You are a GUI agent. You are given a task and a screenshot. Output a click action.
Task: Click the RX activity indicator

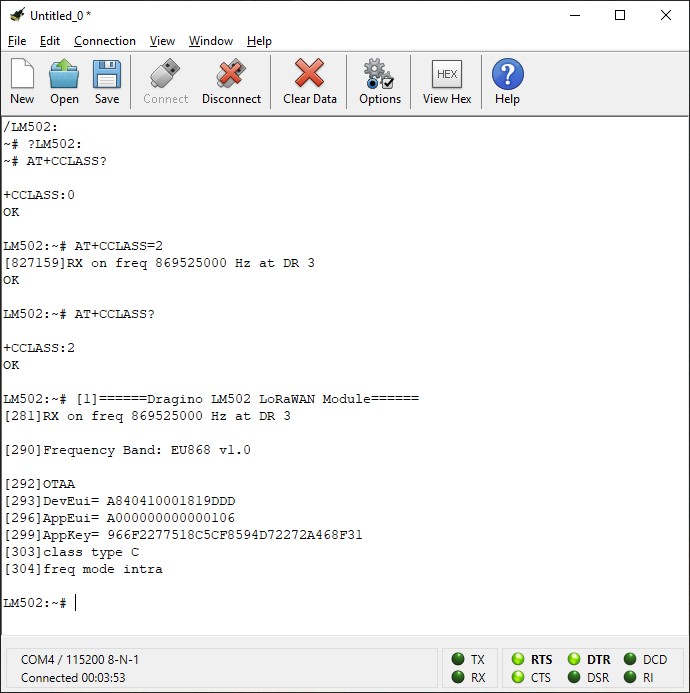pyautogui.click(x=458, y=677)
